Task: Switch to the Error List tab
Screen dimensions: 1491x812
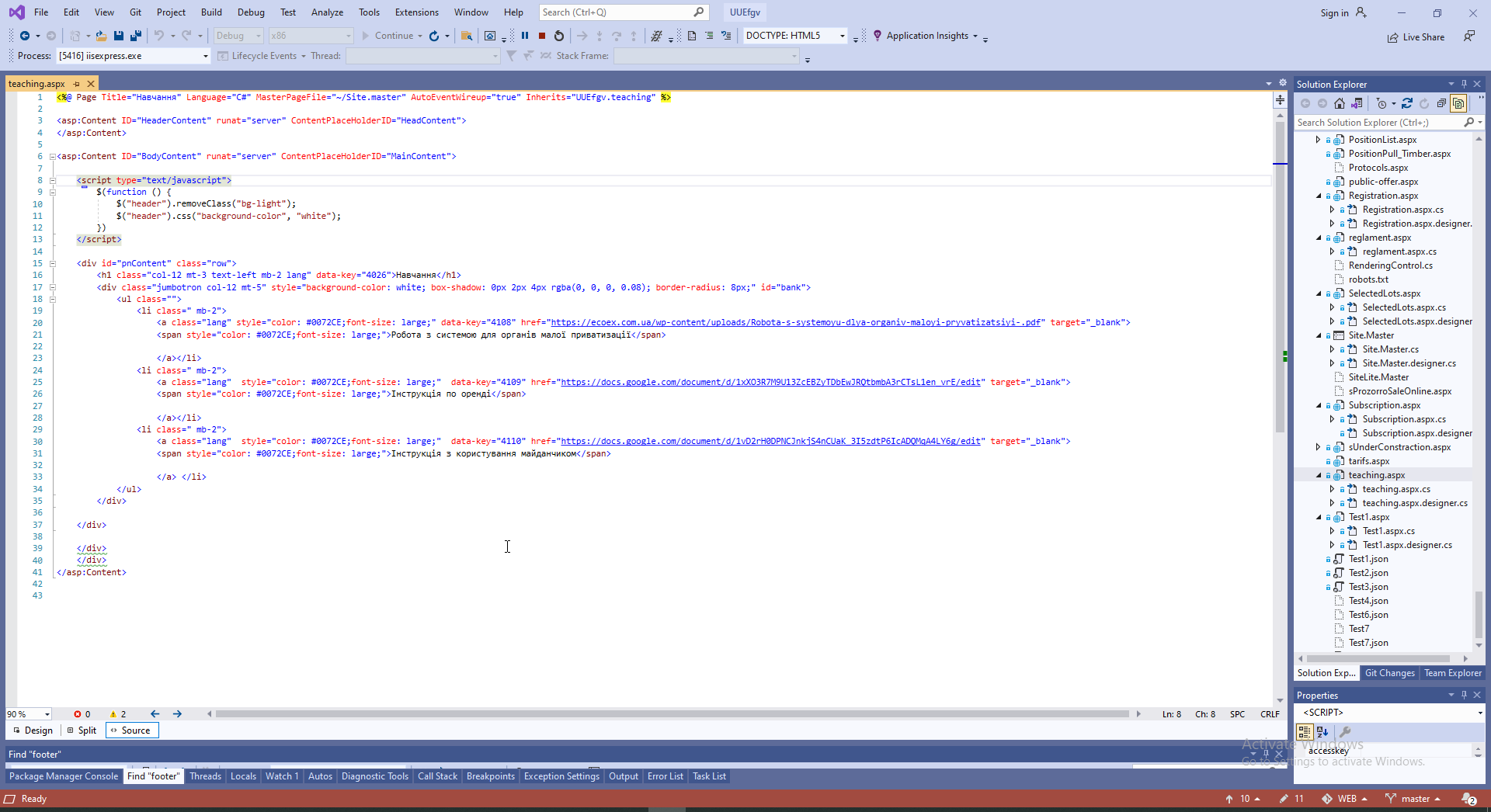Action: tap(666, 776)
